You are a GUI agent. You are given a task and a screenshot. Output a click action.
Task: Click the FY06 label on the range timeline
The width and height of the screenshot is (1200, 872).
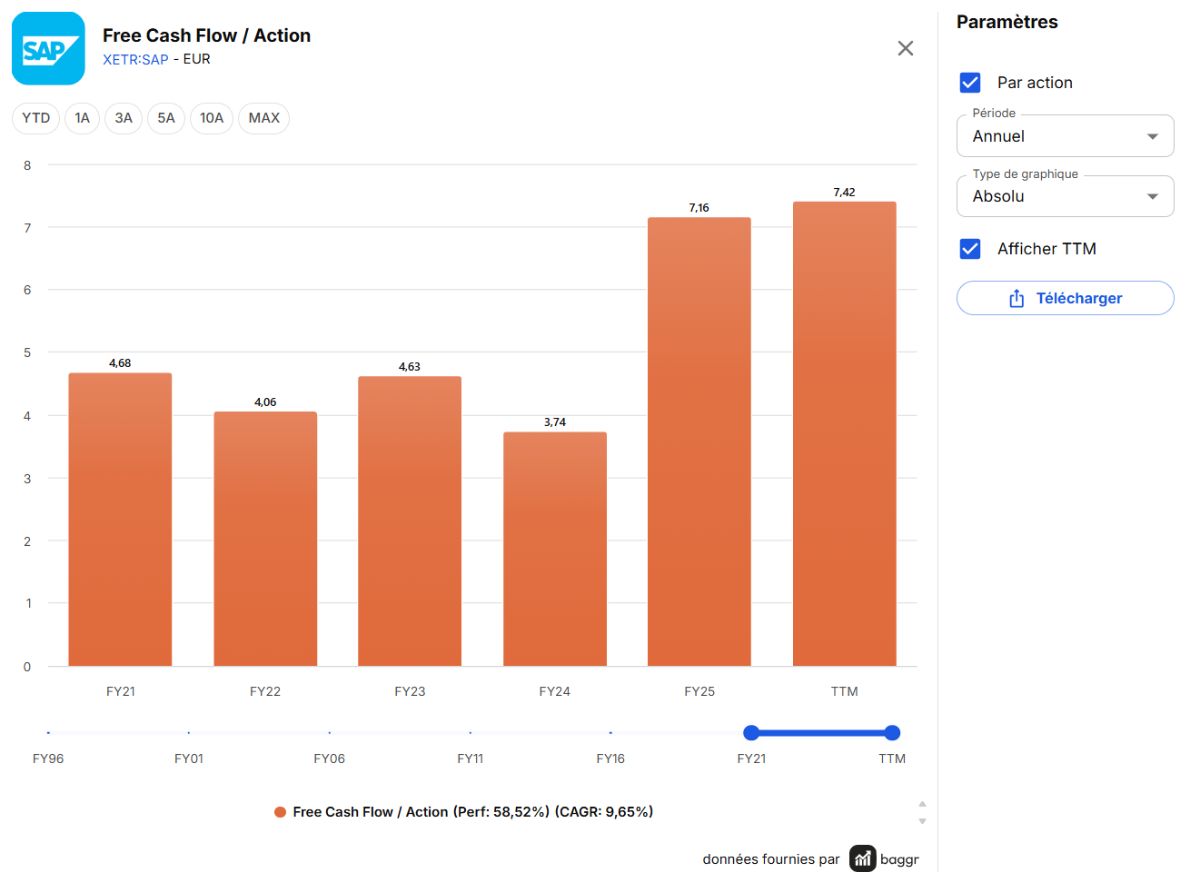tap(329, 759)
